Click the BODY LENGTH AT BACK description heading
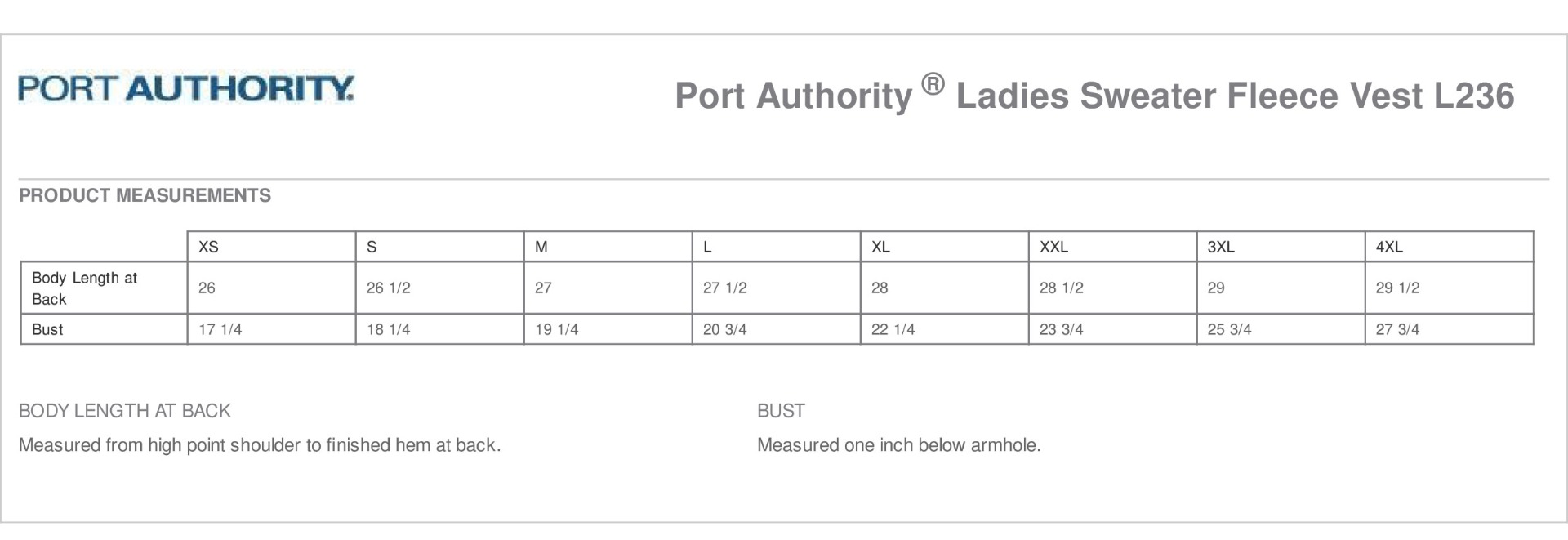 coord(125,411)
